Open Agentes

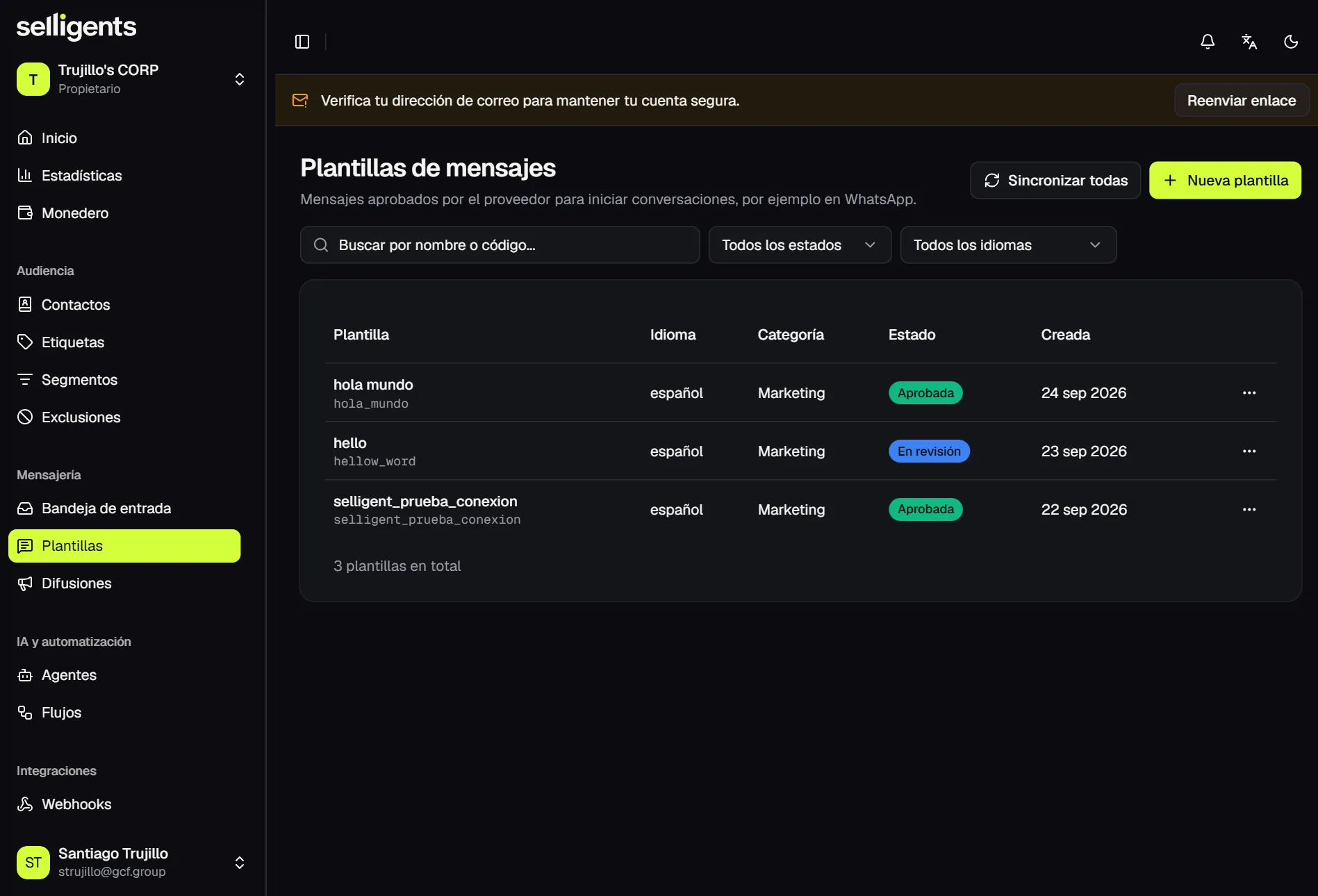coord(124,675)
